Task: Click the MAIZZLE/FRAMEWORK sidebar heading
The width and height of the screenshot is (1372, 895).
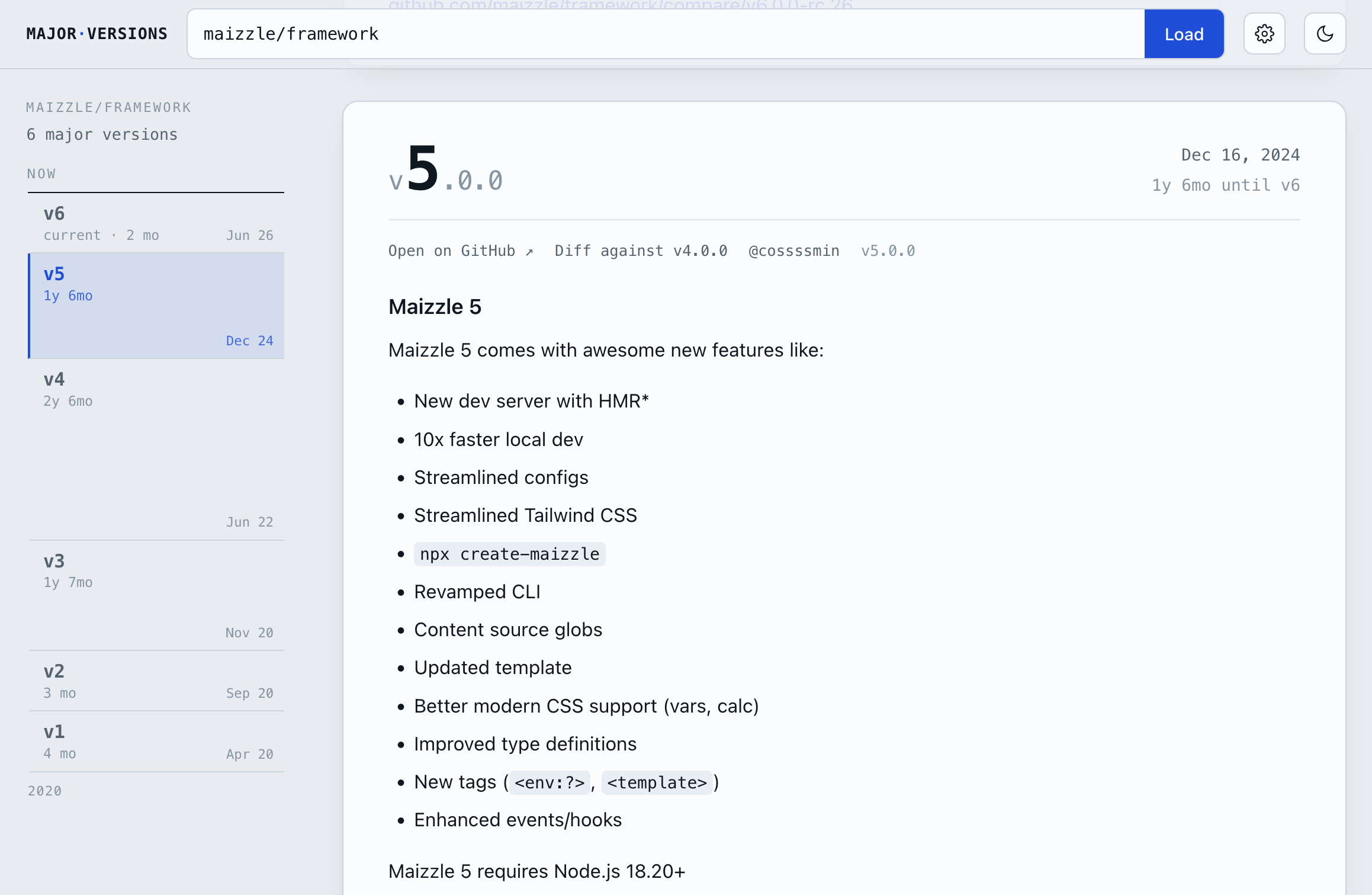Action: (x=108, y=107)
